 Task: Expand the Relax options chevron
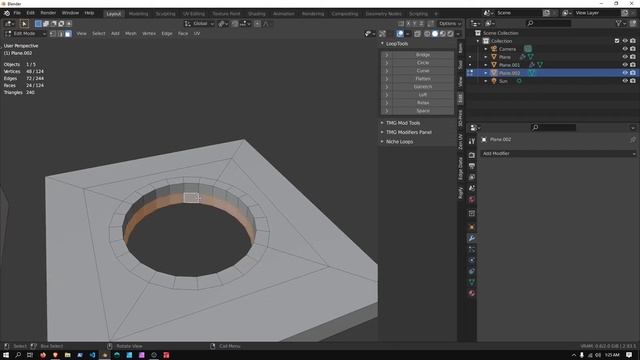[x=387, y=103]
